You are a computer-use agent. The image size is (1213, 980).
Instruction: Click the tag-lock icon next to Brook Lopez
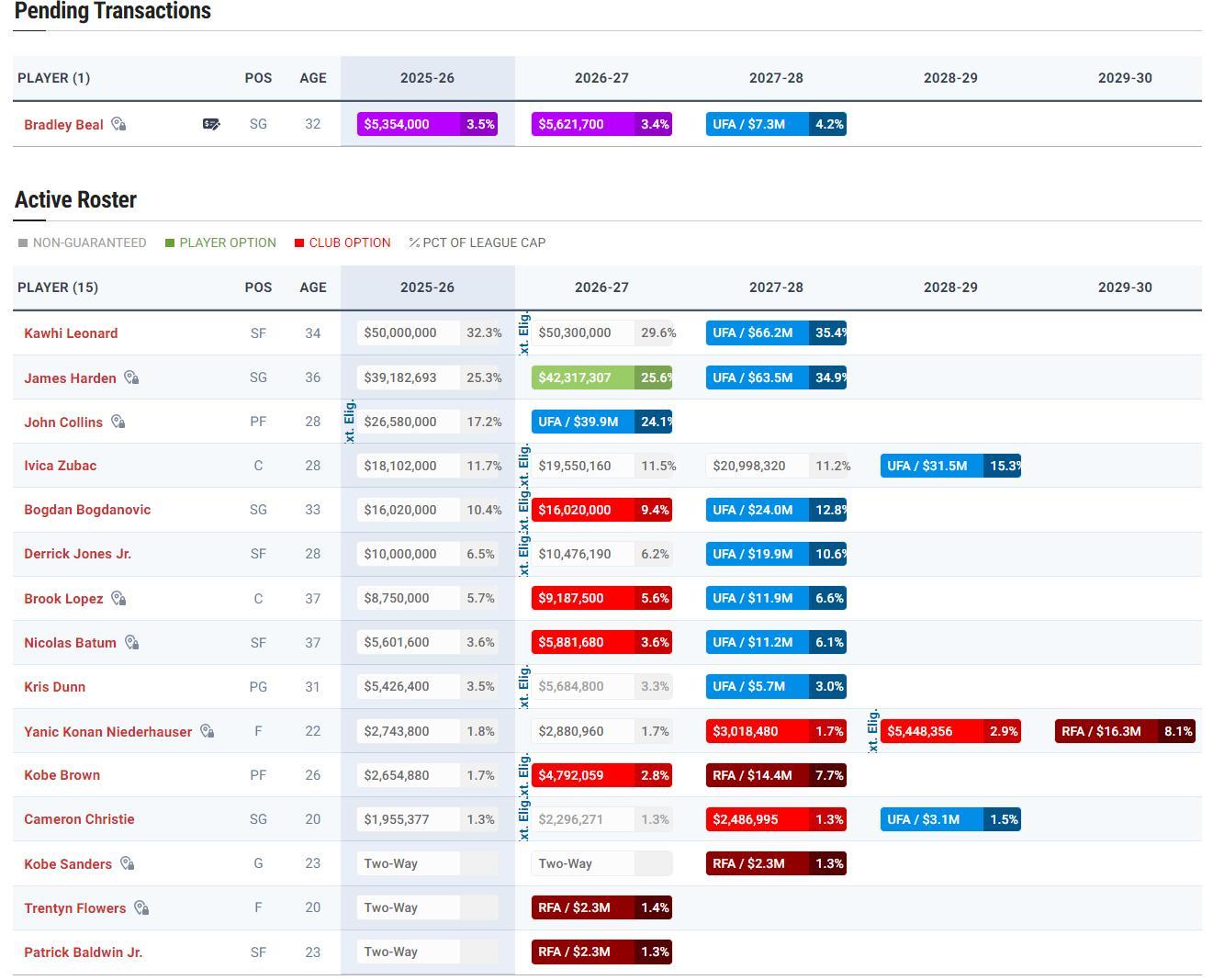(118, 599)
